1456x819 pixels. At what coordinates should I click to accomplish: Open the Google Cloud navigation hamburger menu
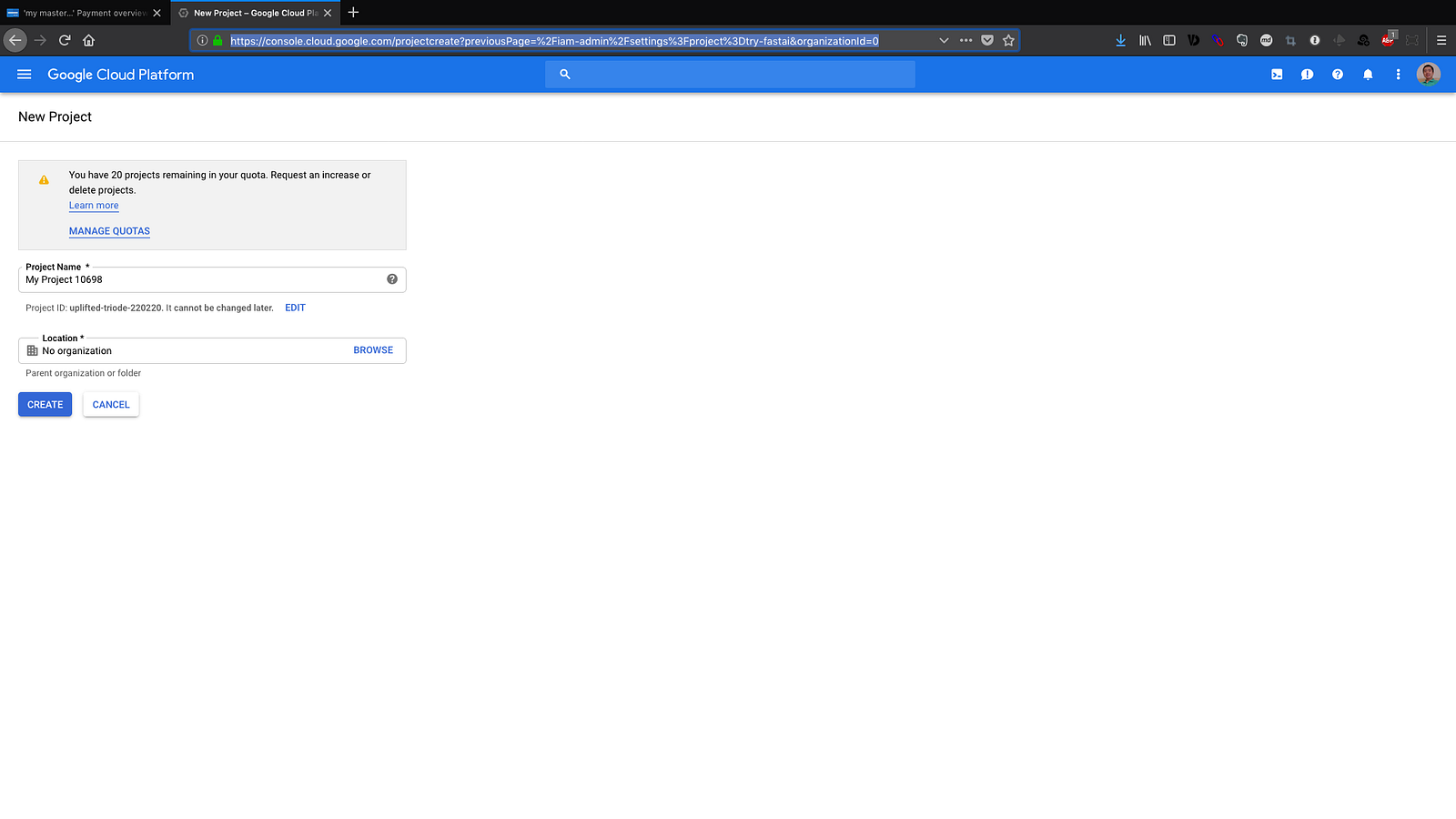(25, 75)
